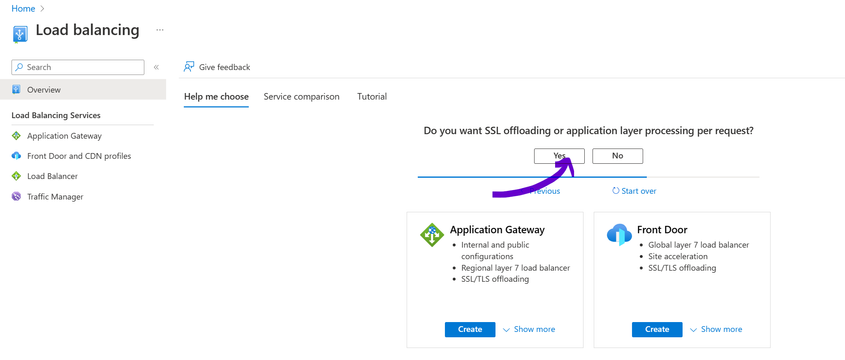Click the Home breadcrumb link
845x360 pixels.
(x=23, y=9)
